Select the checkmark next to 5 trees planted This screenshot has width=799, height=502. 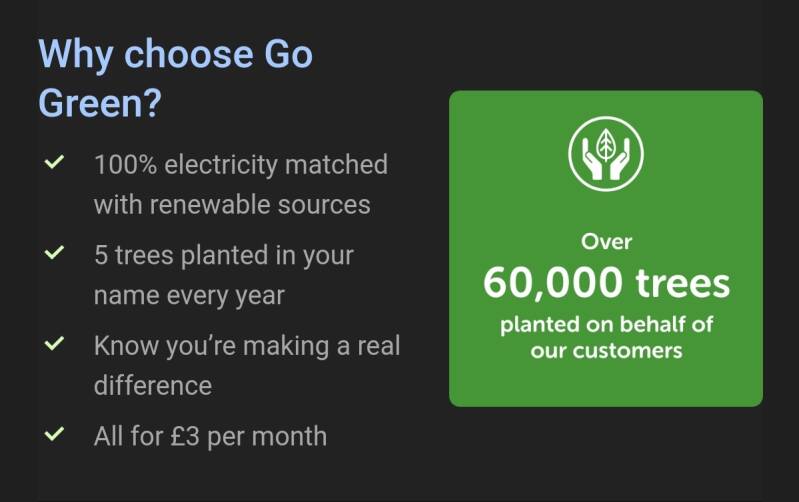click(53, 253)
